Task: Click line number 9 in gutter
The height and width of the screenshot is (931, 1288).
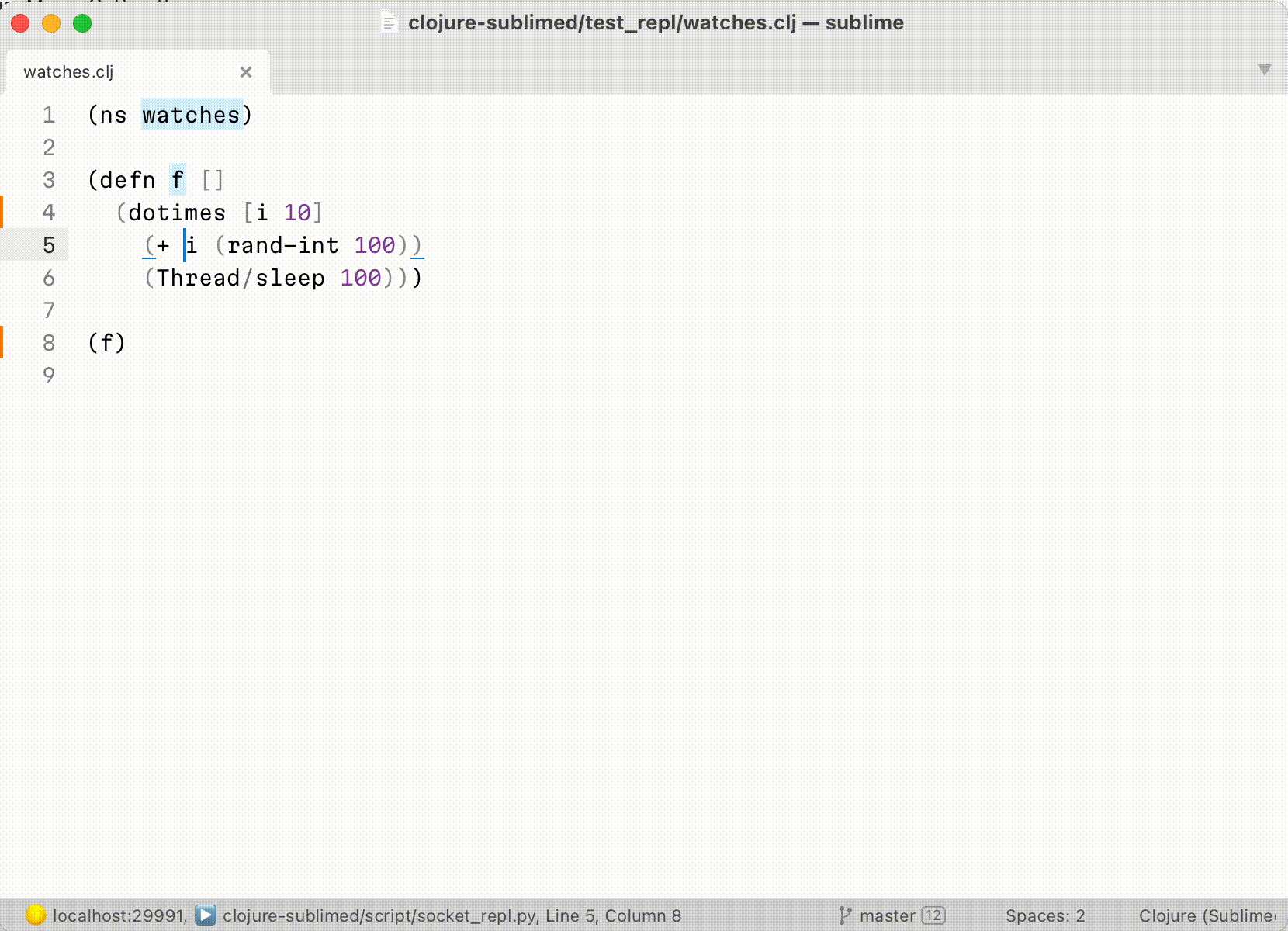Action: [x=49, y=376]
